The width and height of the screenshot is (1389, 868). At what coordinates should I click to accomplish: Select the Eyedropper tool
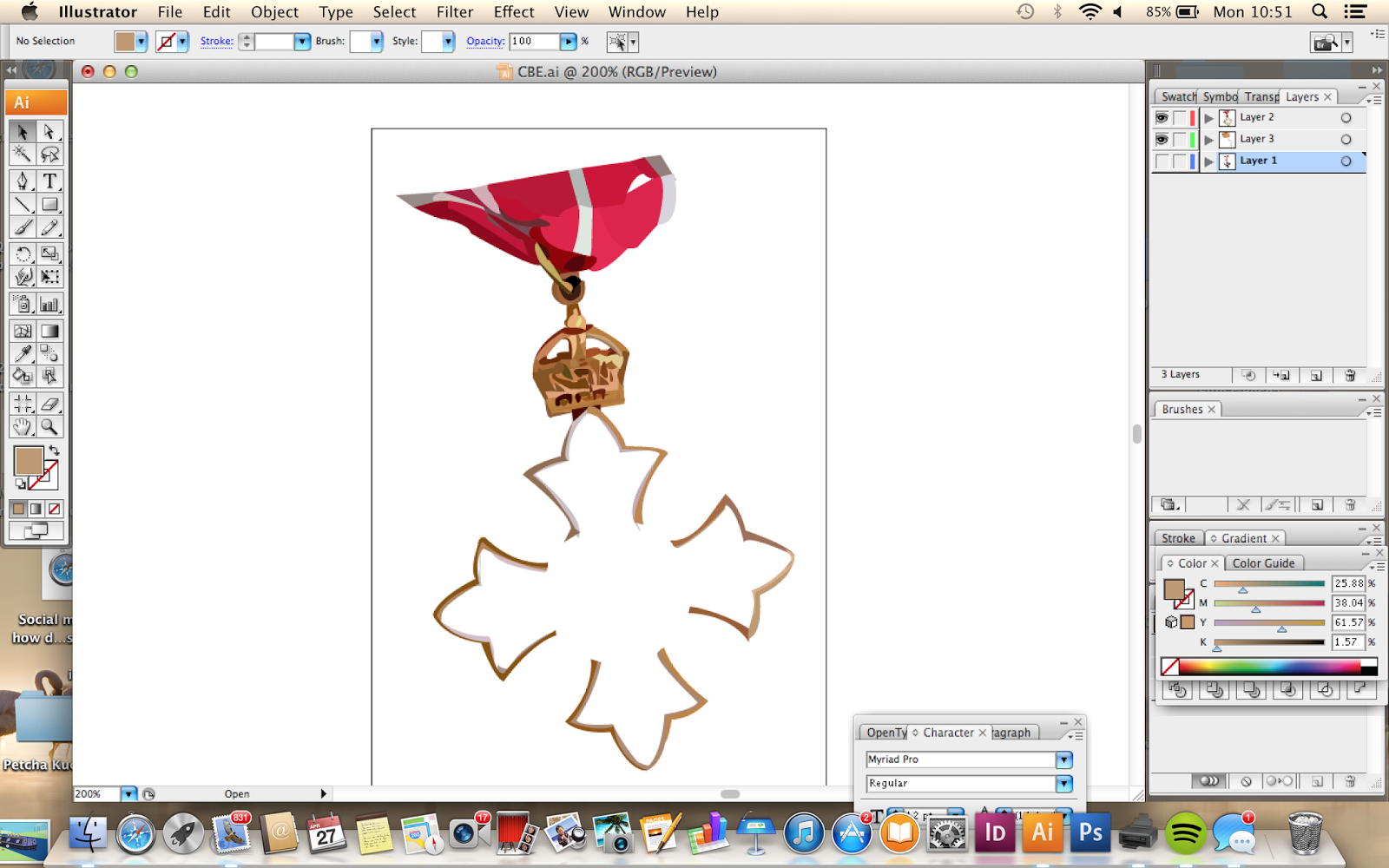tap(23, 353)
